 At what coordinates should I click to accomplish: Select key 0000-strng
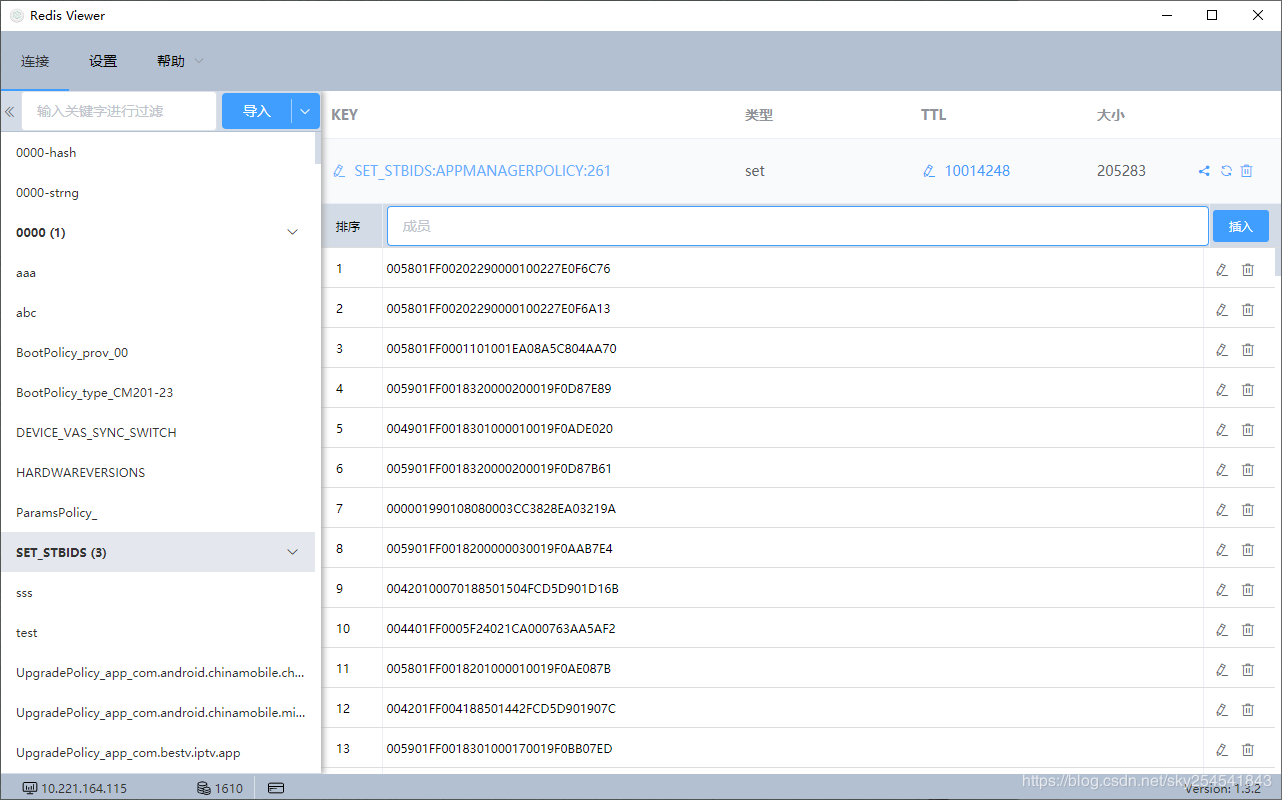pyautogui.click(x=158, y=192)
